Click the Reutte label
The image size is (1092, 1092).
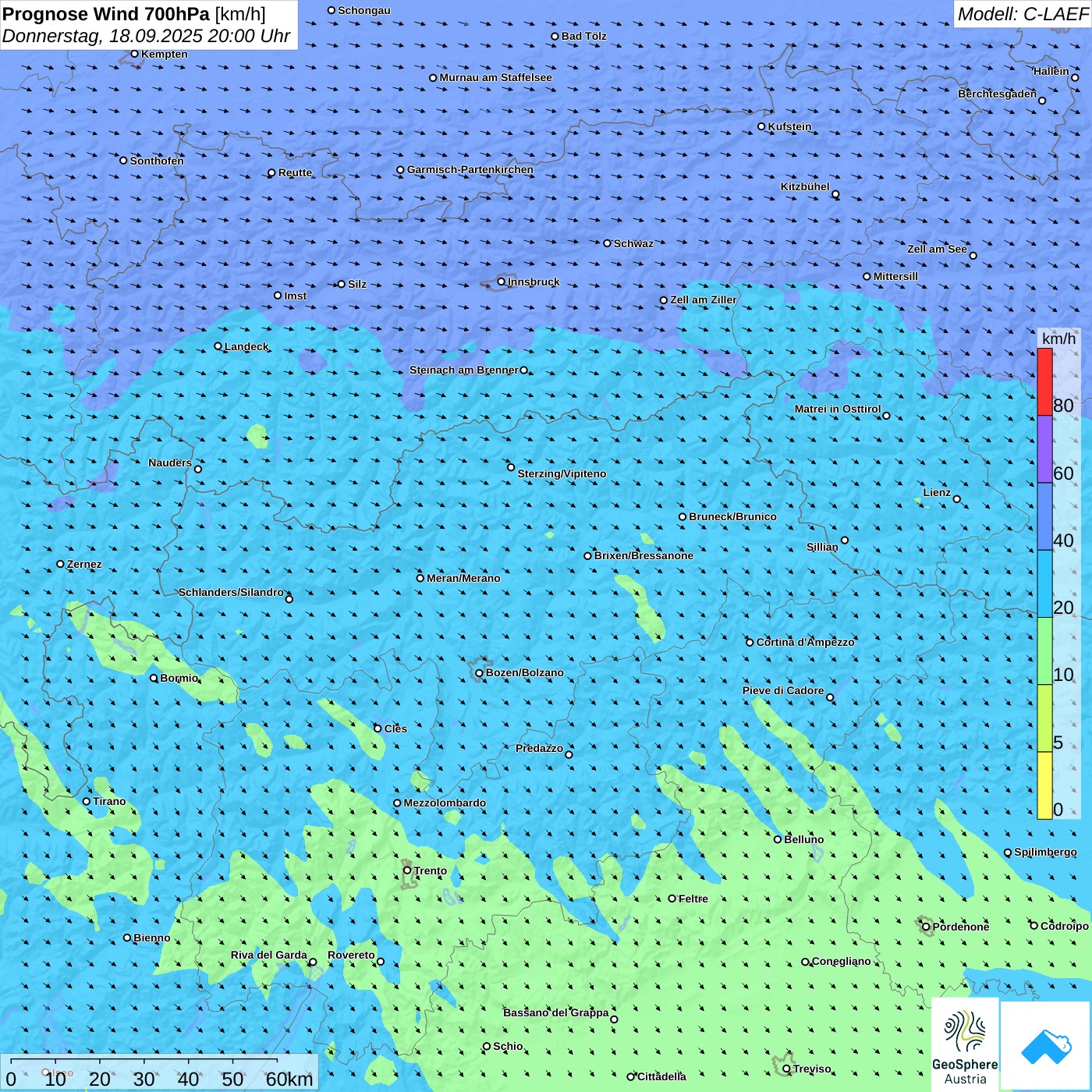296,172
